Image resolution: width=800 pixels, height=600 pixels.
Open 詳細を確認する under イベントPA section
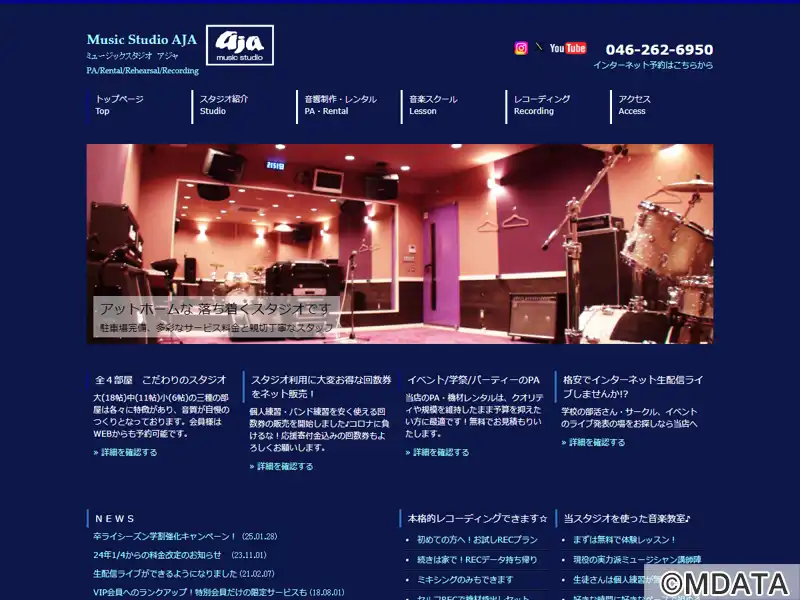(x=437, y=452)
